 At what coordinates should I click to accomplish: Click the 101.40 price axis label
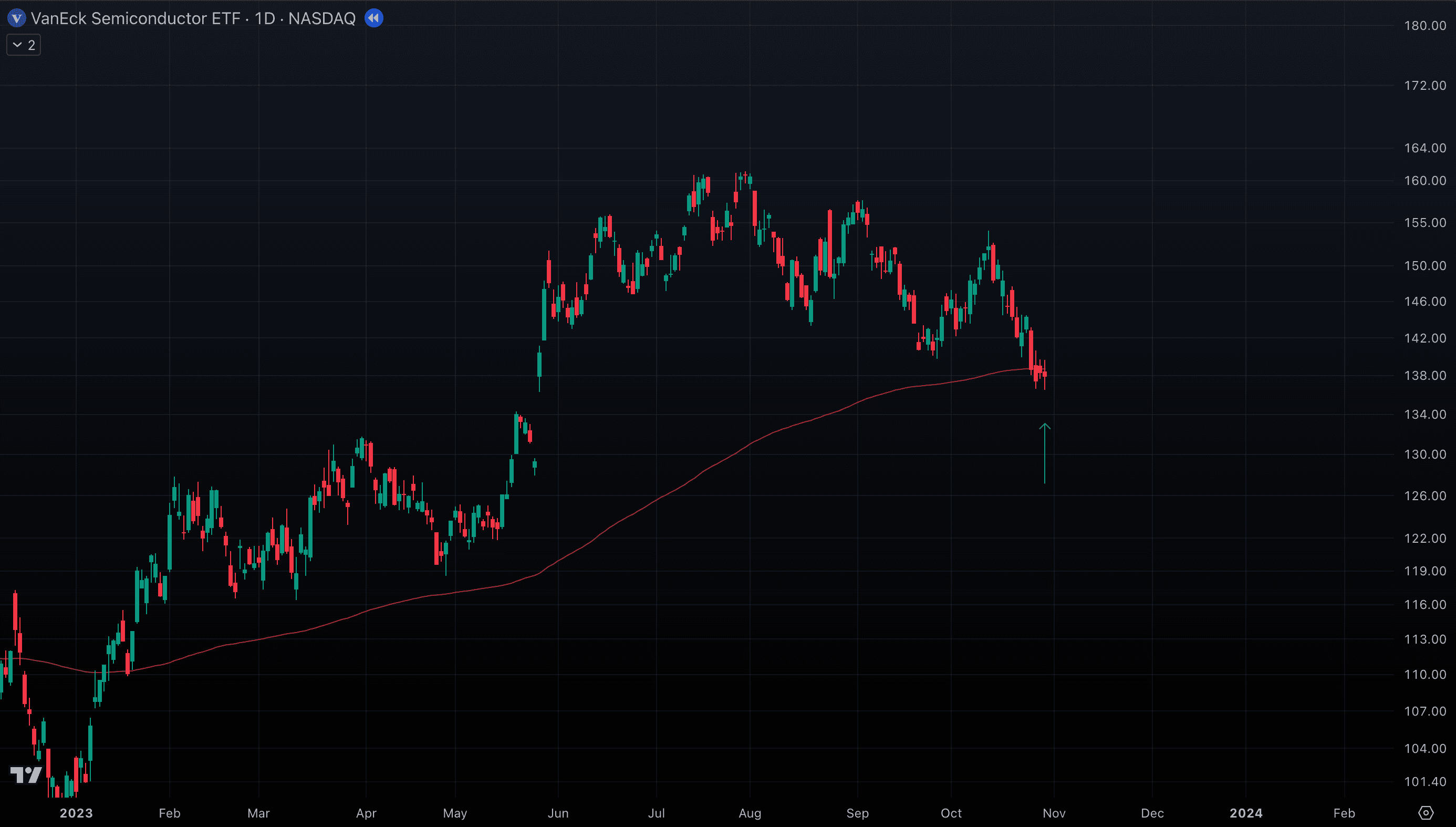pos(1424,782)
